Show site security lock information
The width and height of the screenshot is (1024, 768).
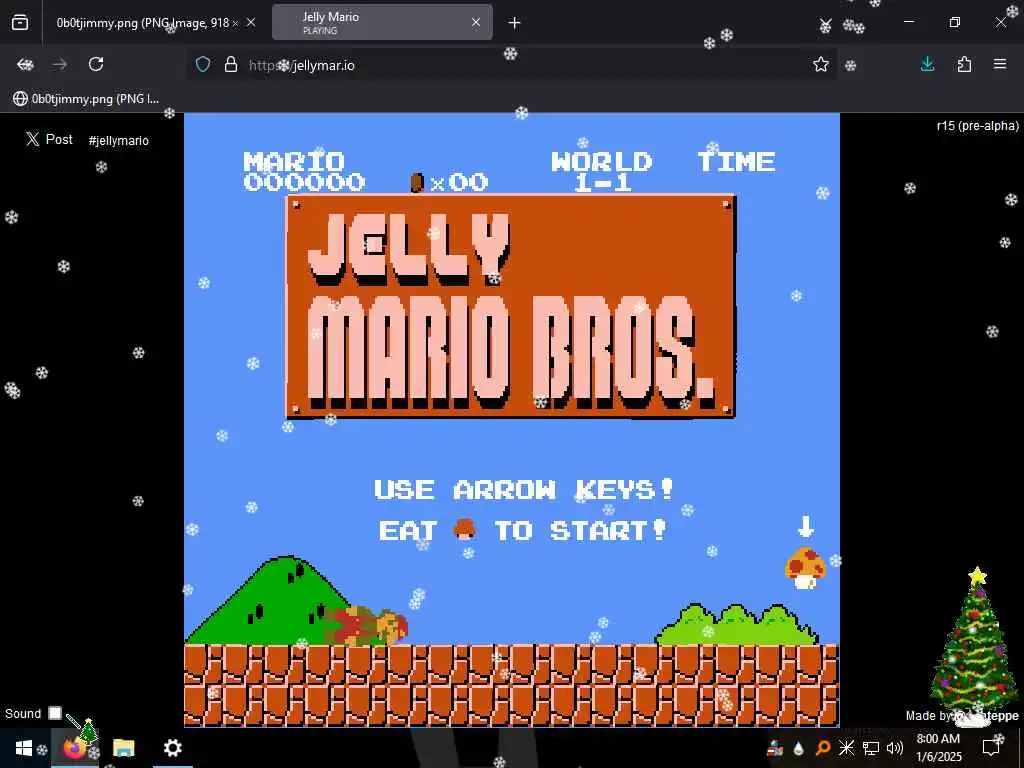point(231,65)
